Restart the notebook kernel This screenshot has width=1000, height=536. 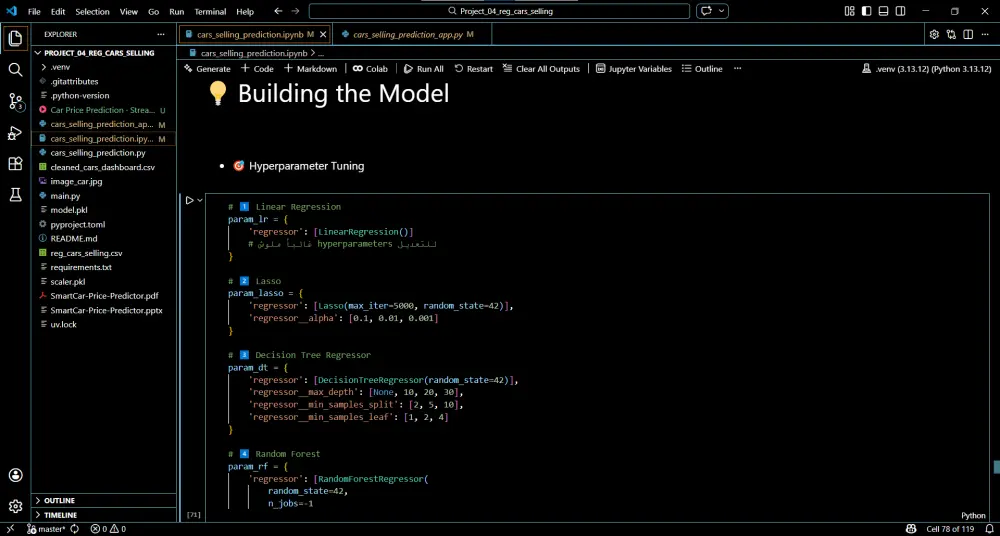coord(473,69)
